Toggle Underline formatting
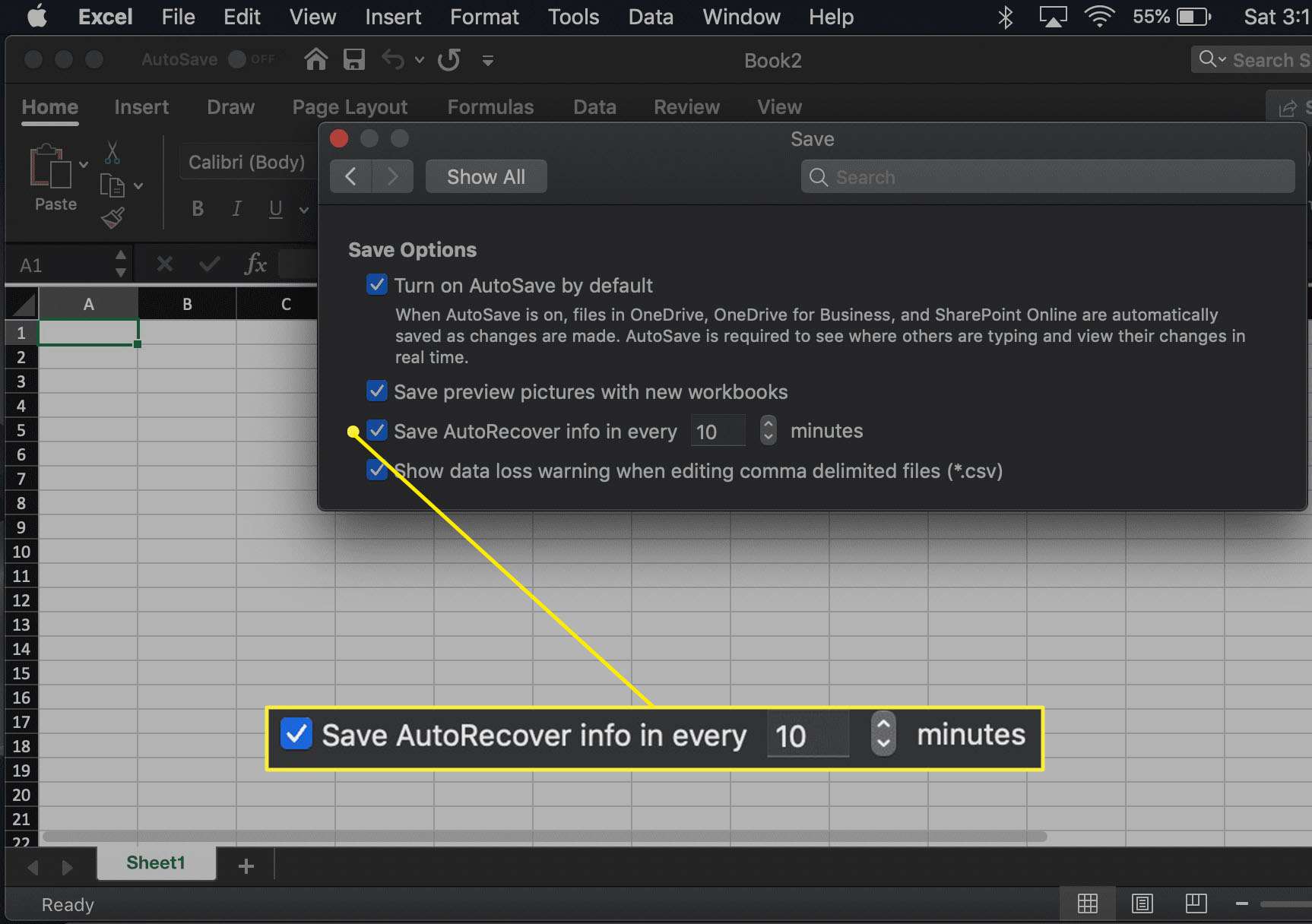 pos(275,209)
